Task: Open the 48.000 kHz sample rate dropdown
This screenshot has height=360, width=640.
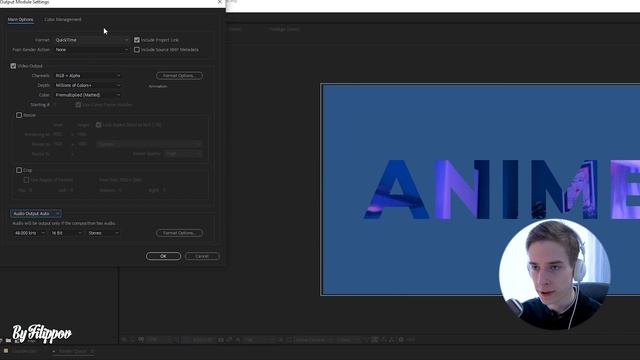Action: pyautogui.click(x=29, y=233)
